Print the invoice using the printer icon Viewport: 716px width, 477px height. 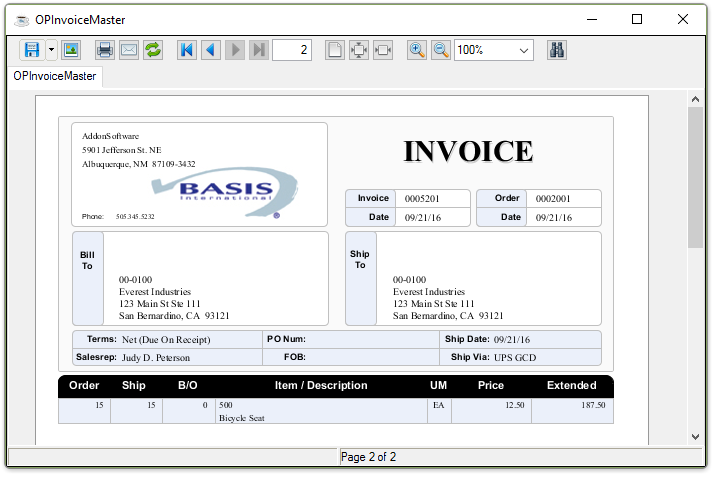(x=105, y=50)
